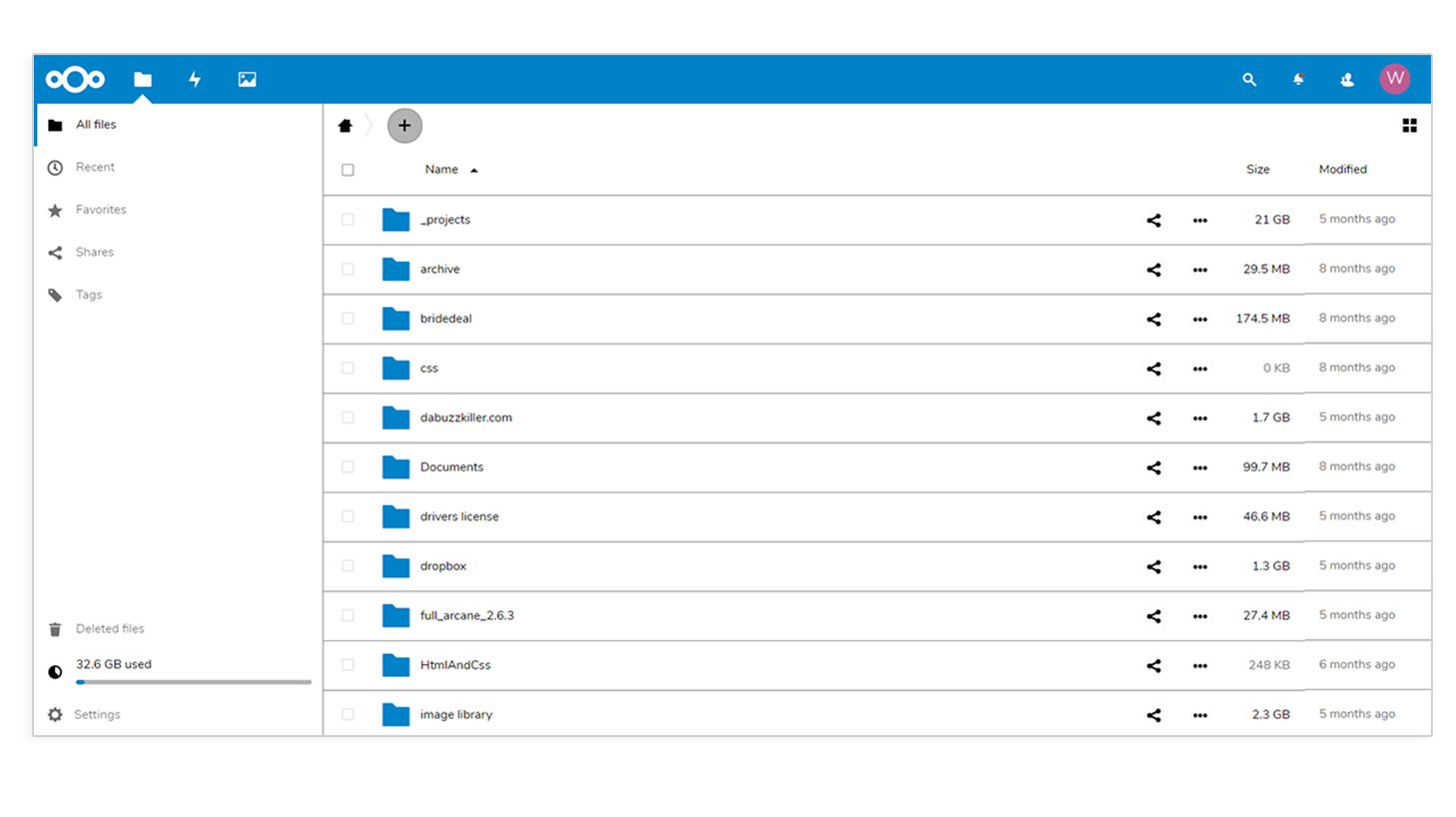The width and height of the screenshot is (1456, 817).
Task: Open the Activity panel via lightning icon
Action: pos(195,79)
